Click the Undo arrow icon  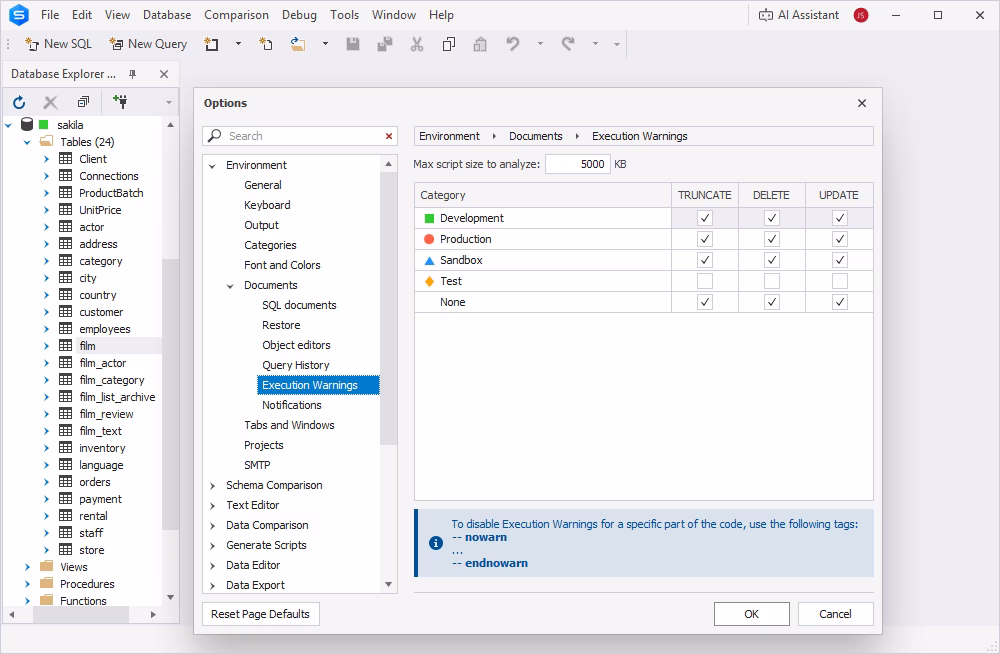513,43
